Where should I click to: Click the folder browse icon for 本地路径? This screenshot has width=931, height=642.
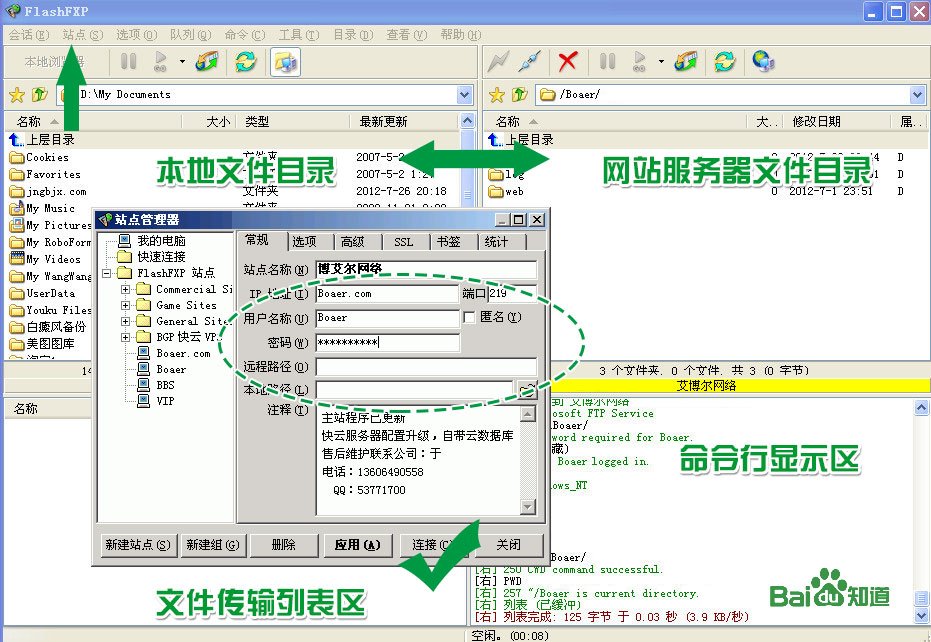pos(527,390)
